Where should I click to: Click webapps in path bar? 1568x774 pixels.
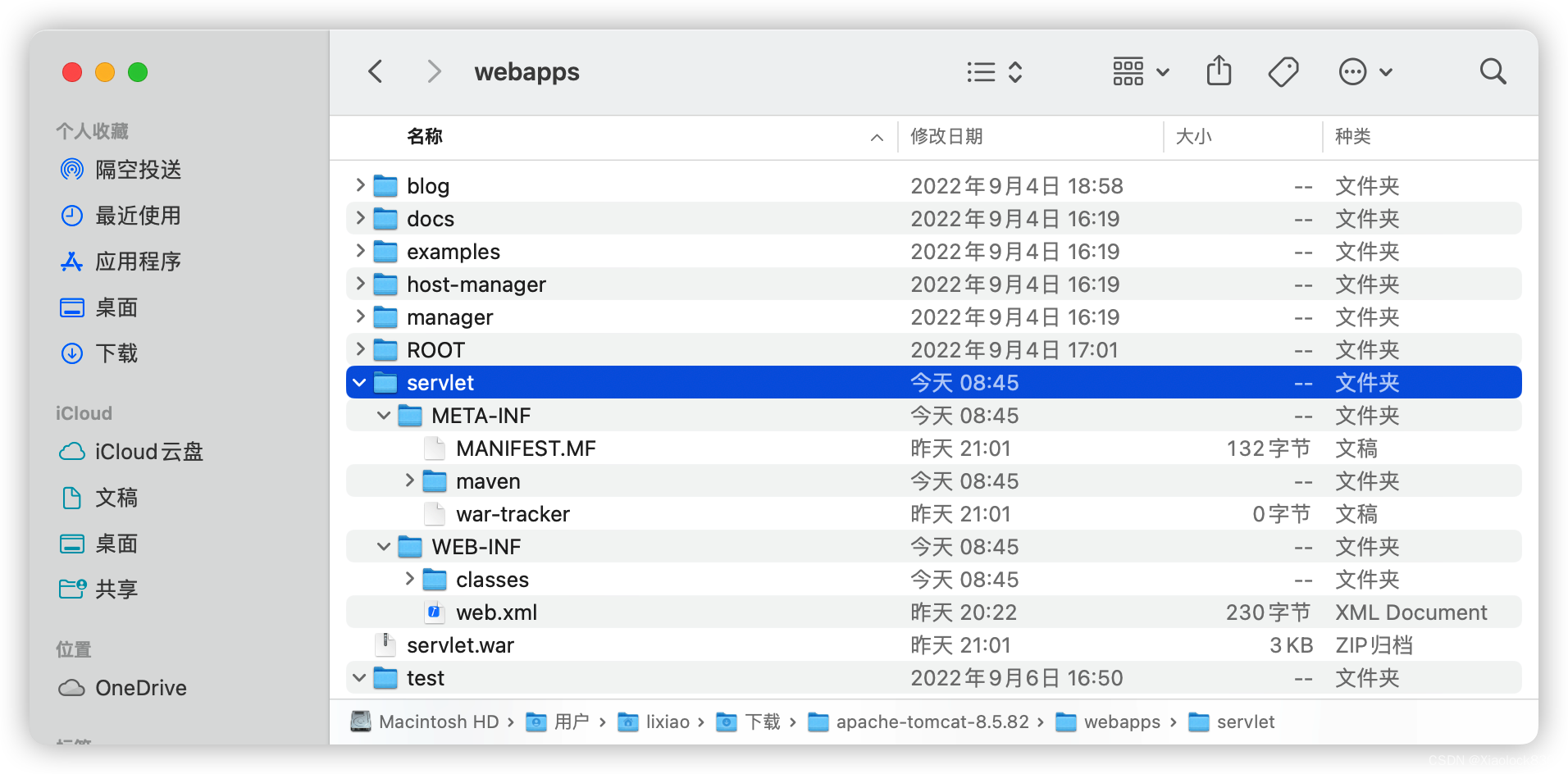coord(1108,722)
